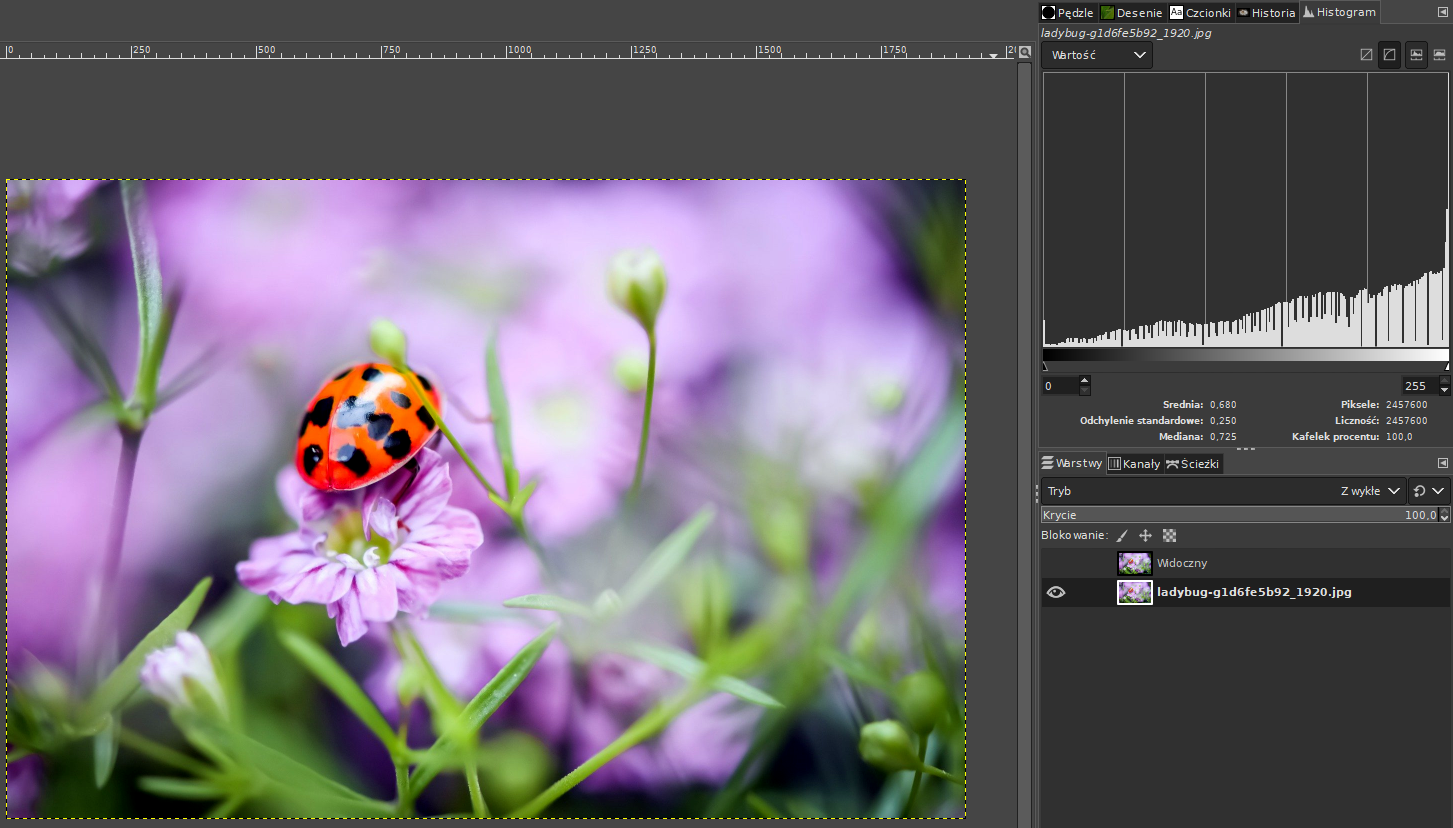Click the Srednia value 0,680
The image size is (1453, 828).
pos(1222,405)
